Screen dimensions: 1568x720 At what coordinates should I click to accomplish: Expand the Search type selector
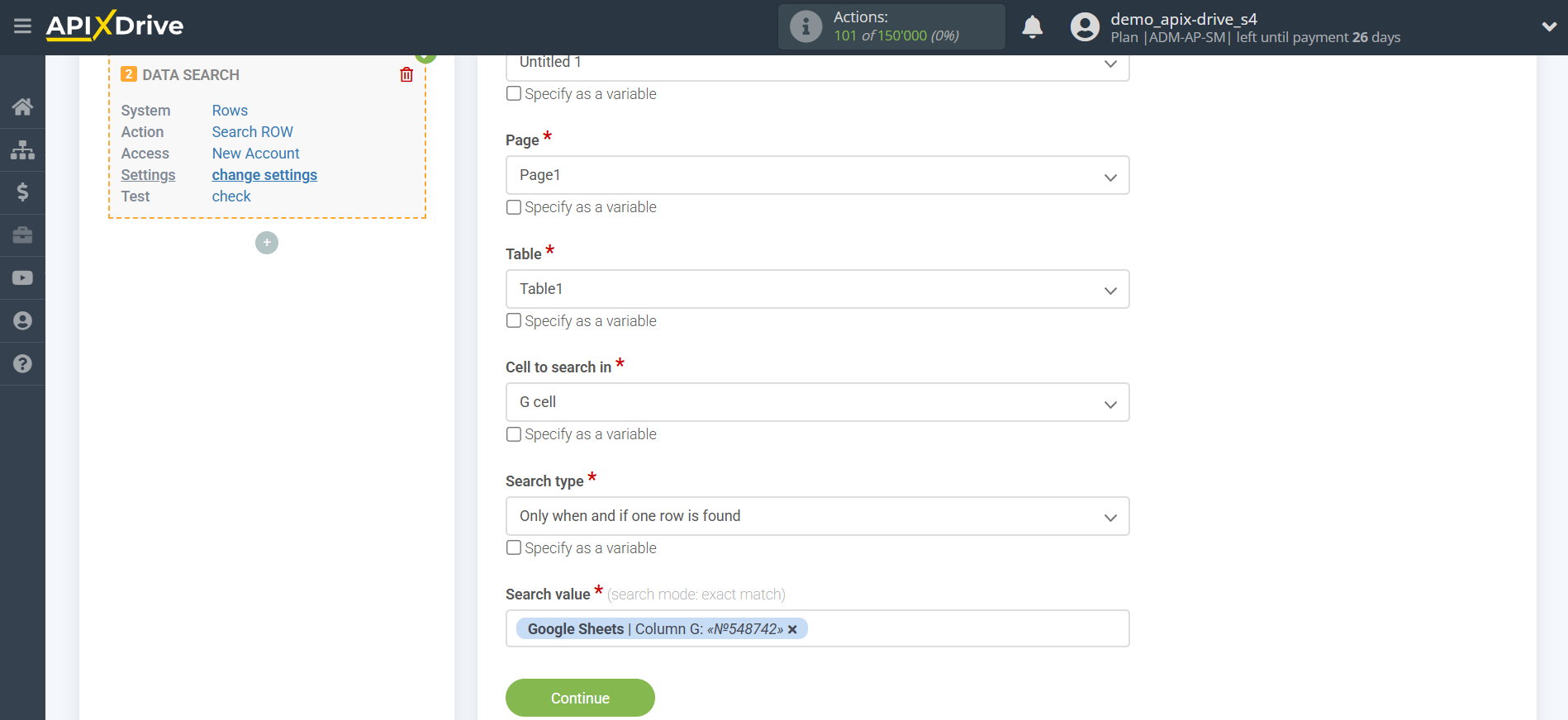pos(1110,515)
